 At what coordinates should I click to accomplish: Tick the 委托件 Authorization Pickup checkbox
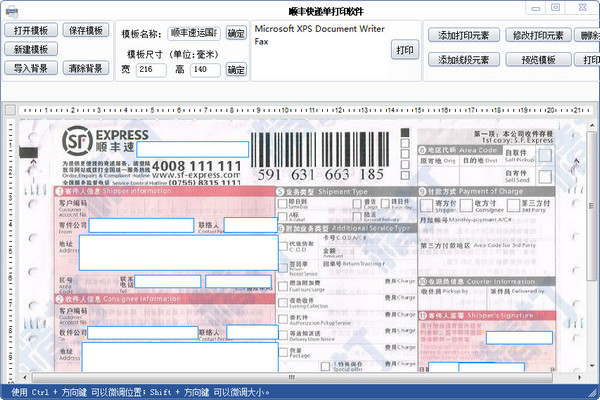tap(283, 318)
